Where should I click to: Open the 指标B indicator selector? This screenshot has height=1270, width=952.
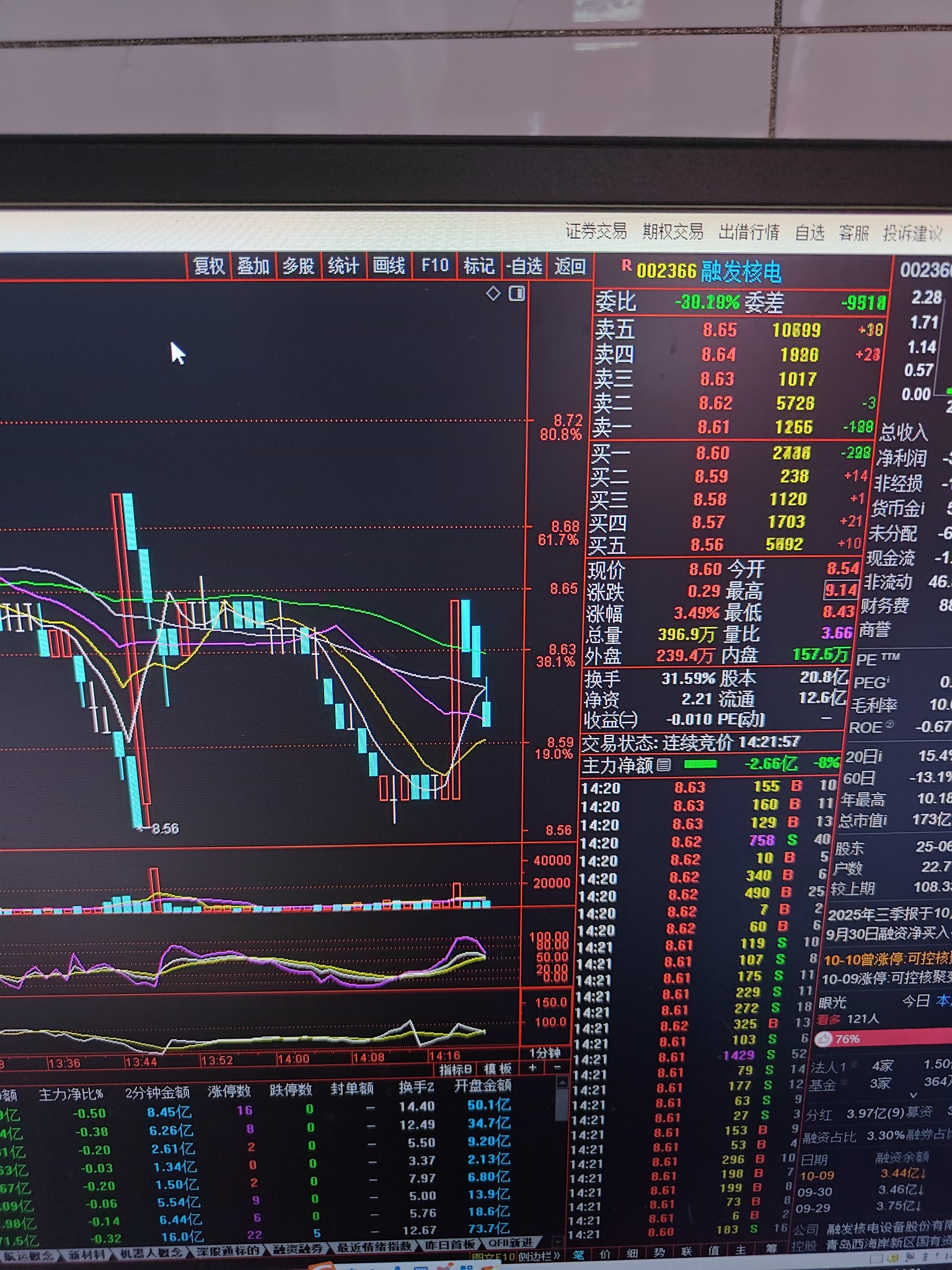(x=456, y=1069)
